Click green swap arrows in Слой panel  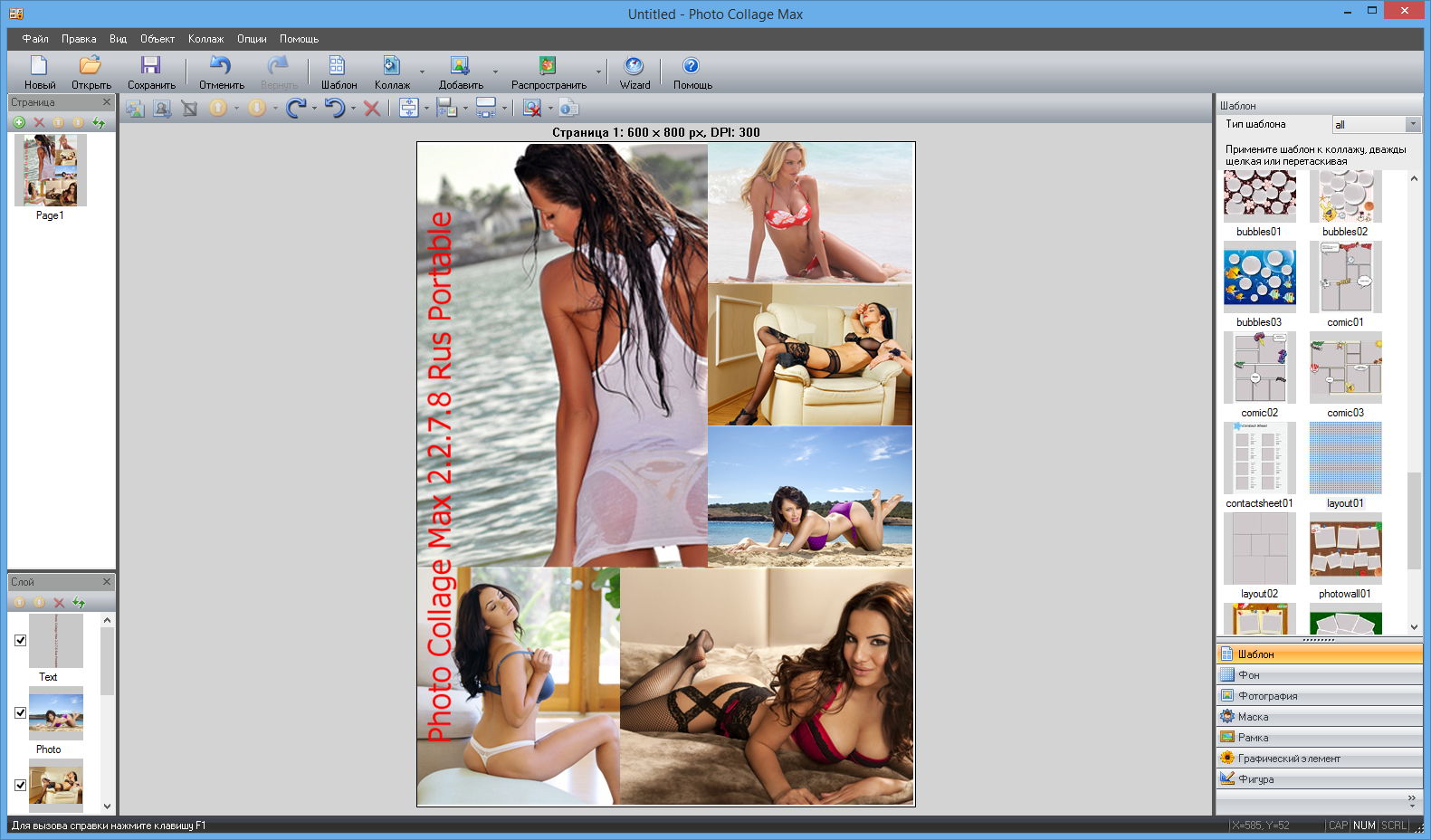tap(79, 602)
